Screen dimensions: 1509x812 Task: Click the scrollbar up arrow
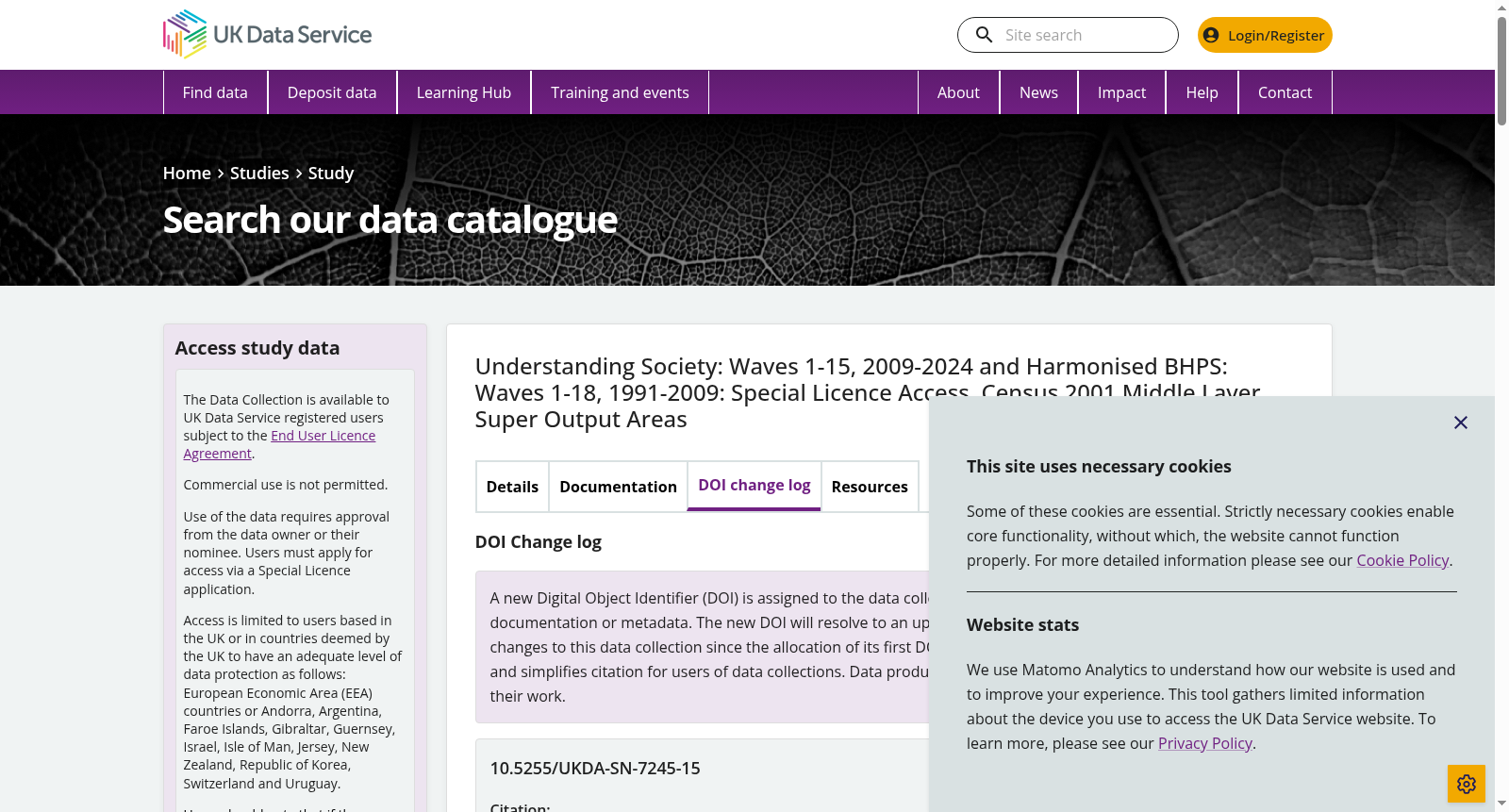[x=1501, y=8]
